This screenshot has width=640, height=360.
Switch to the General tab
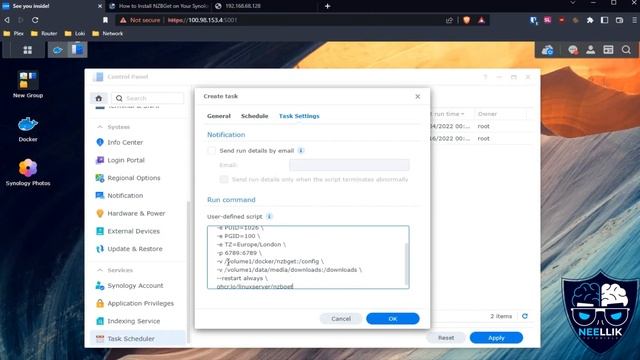pos(219,116)
